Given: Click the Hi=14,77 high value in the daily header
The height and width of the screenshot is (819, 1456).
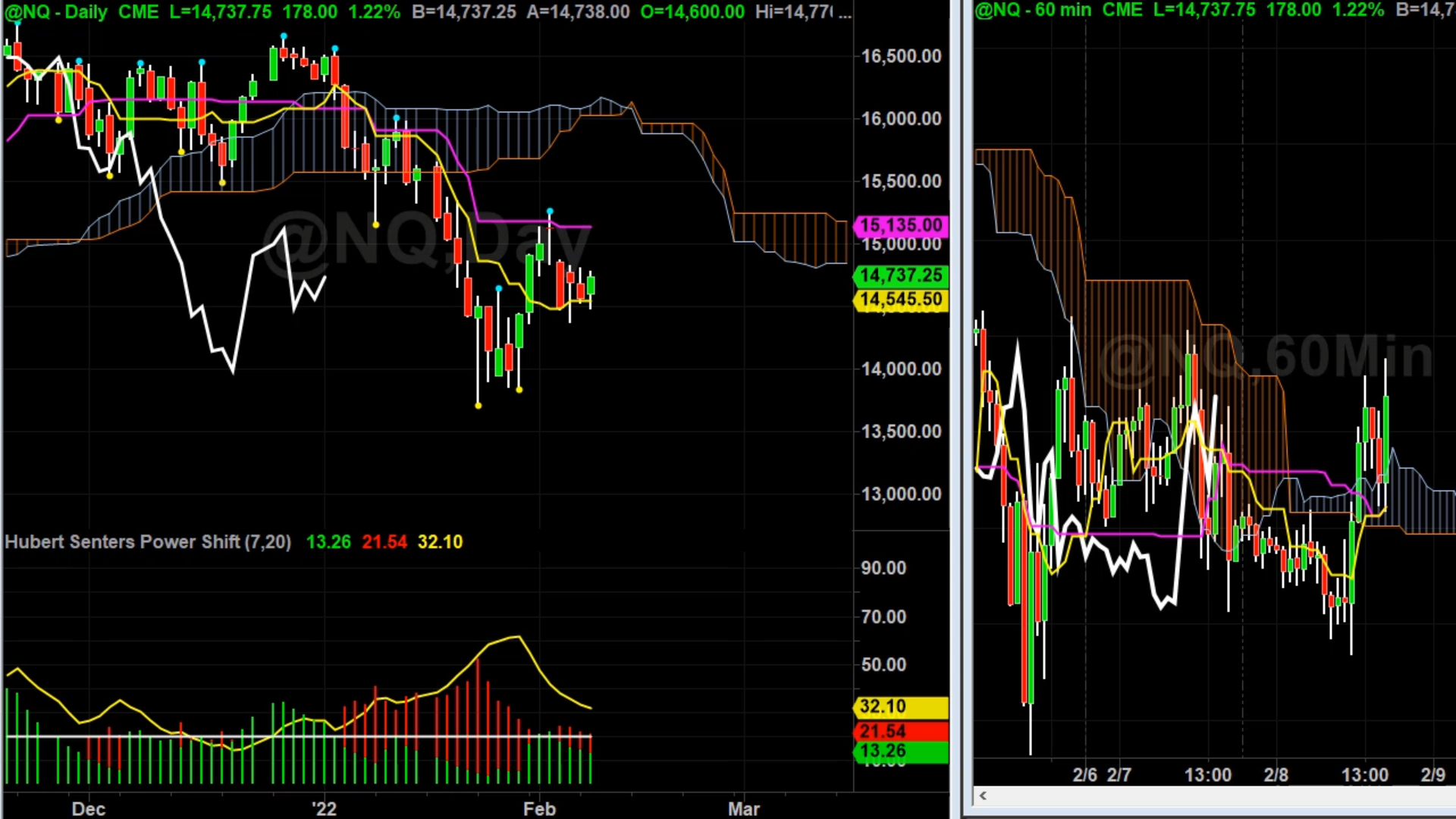Looking at the screenshot, I should 794,12.
